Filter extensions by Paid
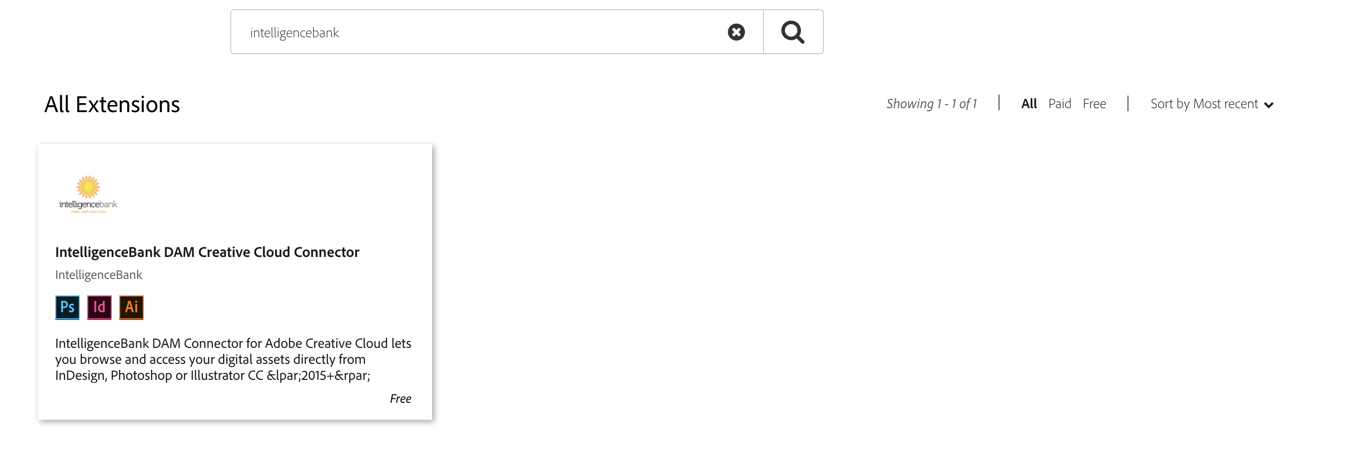 pos(1059,104)
